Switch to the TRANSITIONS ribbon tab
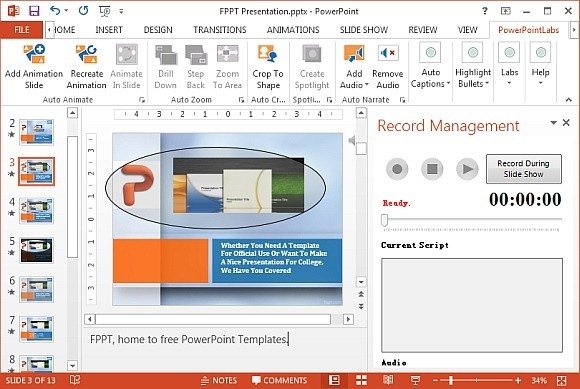Image resolution: width=580 pixels, height=389 pixels. click(220, 30)
